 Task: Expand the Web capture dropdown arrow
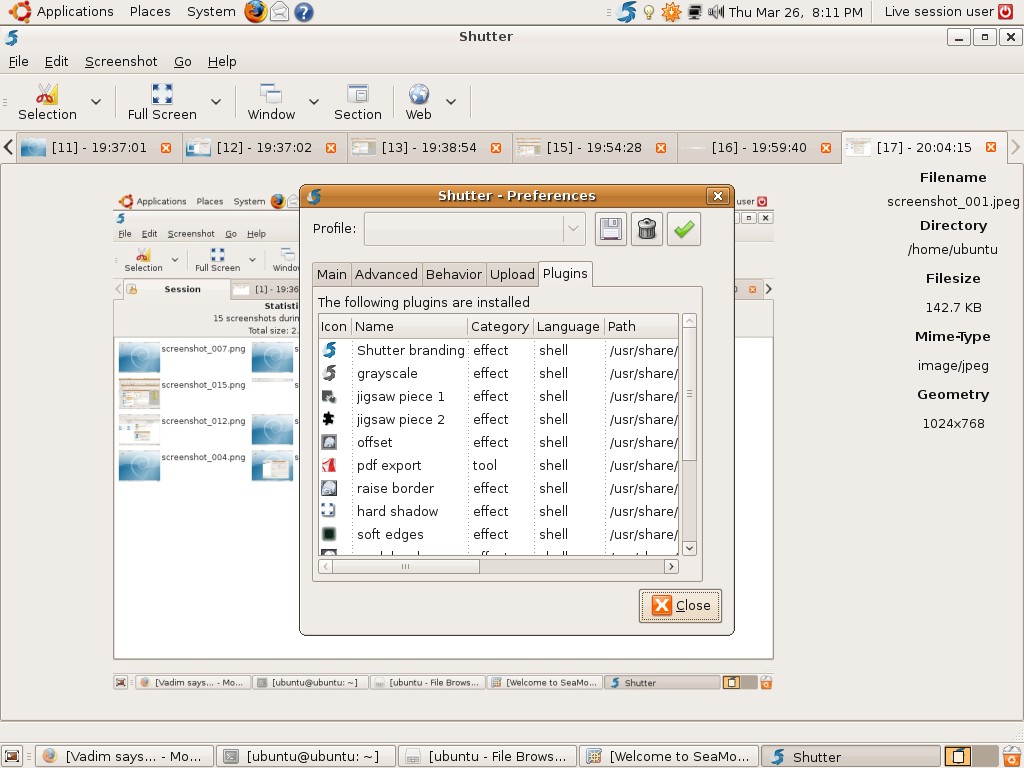pyautogui.click(x=451, y=101)
